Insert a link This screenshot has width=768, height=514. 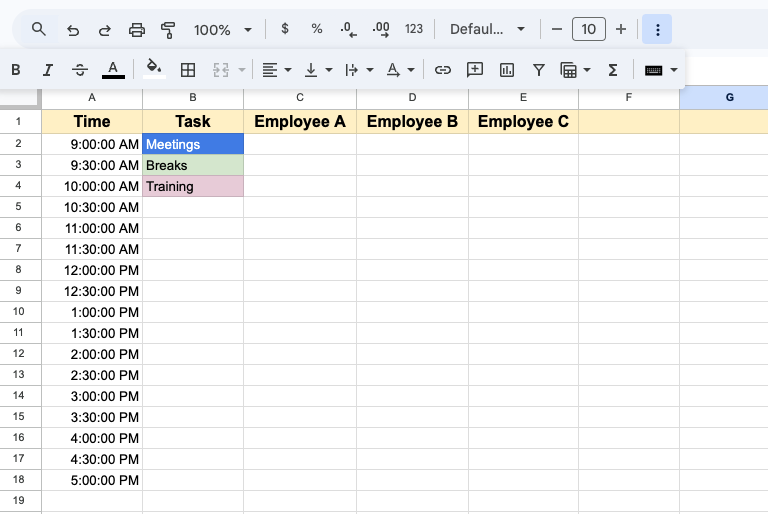[x=443, y=70]
